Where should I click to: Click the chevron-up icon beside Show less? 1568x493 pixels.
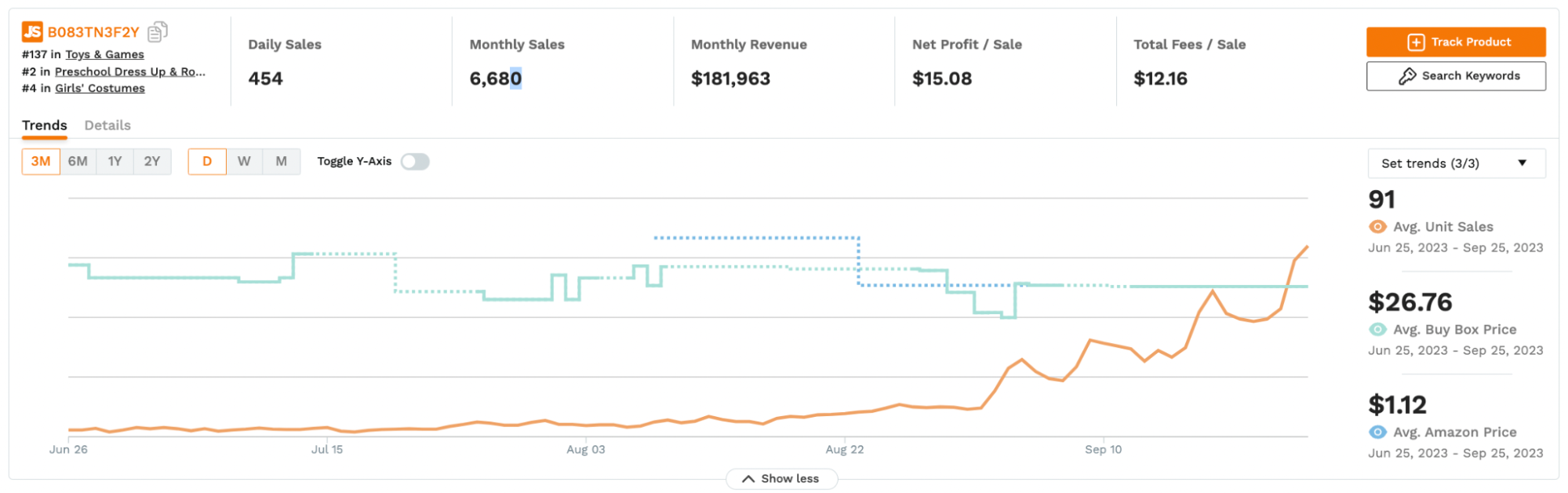(x=748, y=479)
